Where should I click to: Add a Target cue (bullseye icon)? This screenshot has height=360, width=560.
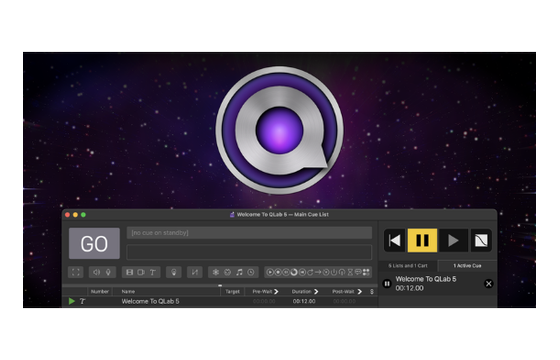coord(326,272)
